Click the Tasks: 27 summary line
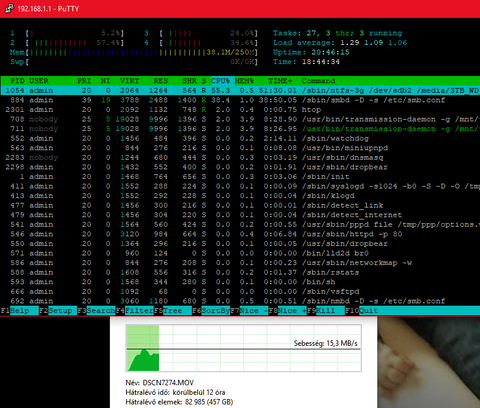480x408 pixels. click(x=338, y=33)
